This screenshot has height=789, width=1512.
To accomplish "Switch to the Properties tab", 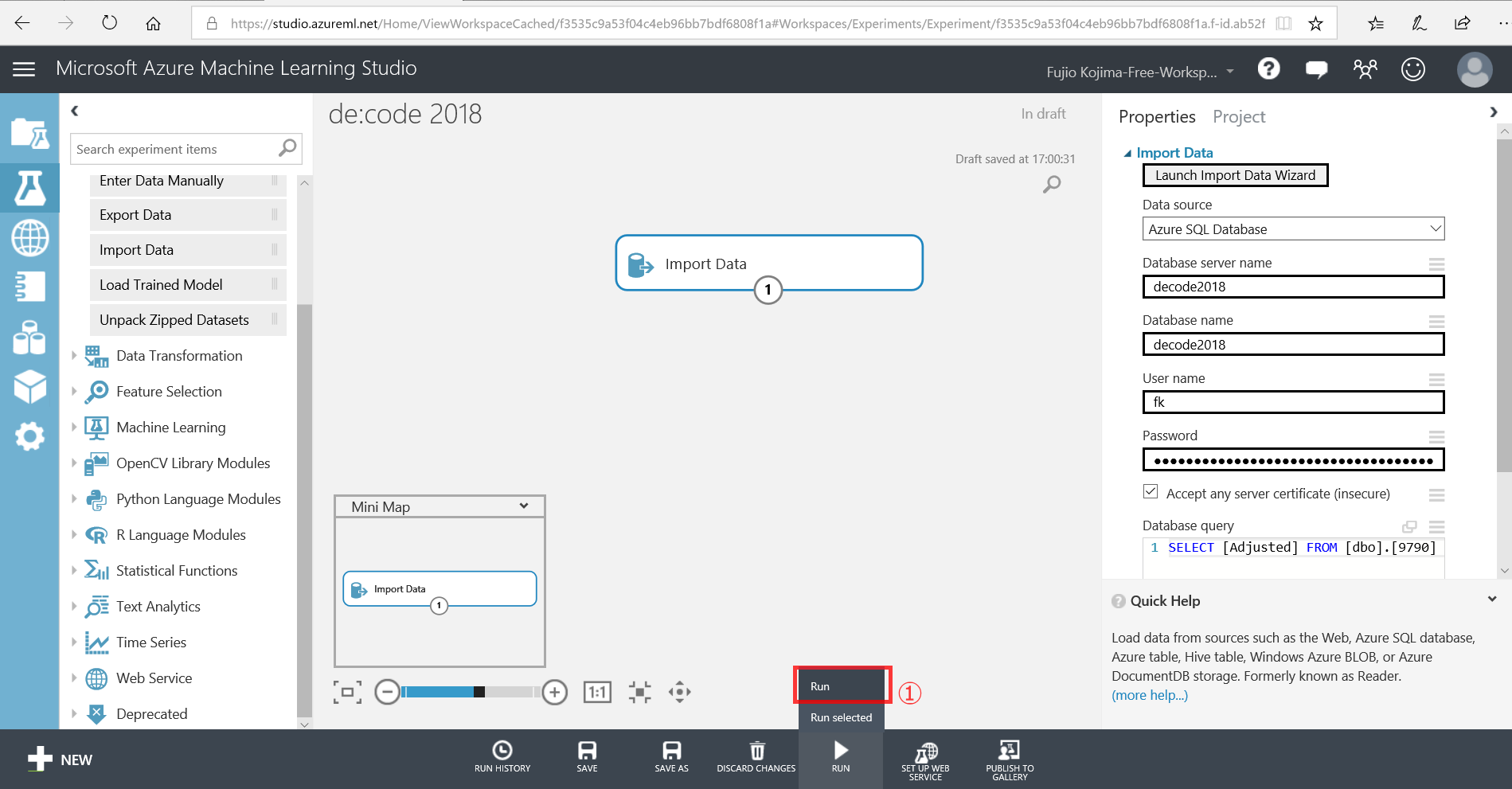I will pos(1157,117).
